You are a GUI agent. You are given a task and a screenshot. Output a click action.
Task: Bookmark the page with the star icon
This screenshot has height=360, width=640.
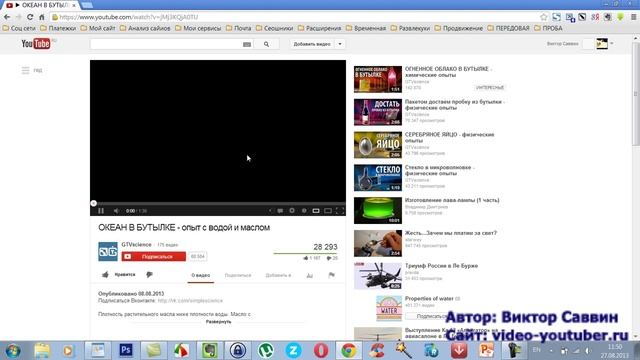(x=543, y=17)
